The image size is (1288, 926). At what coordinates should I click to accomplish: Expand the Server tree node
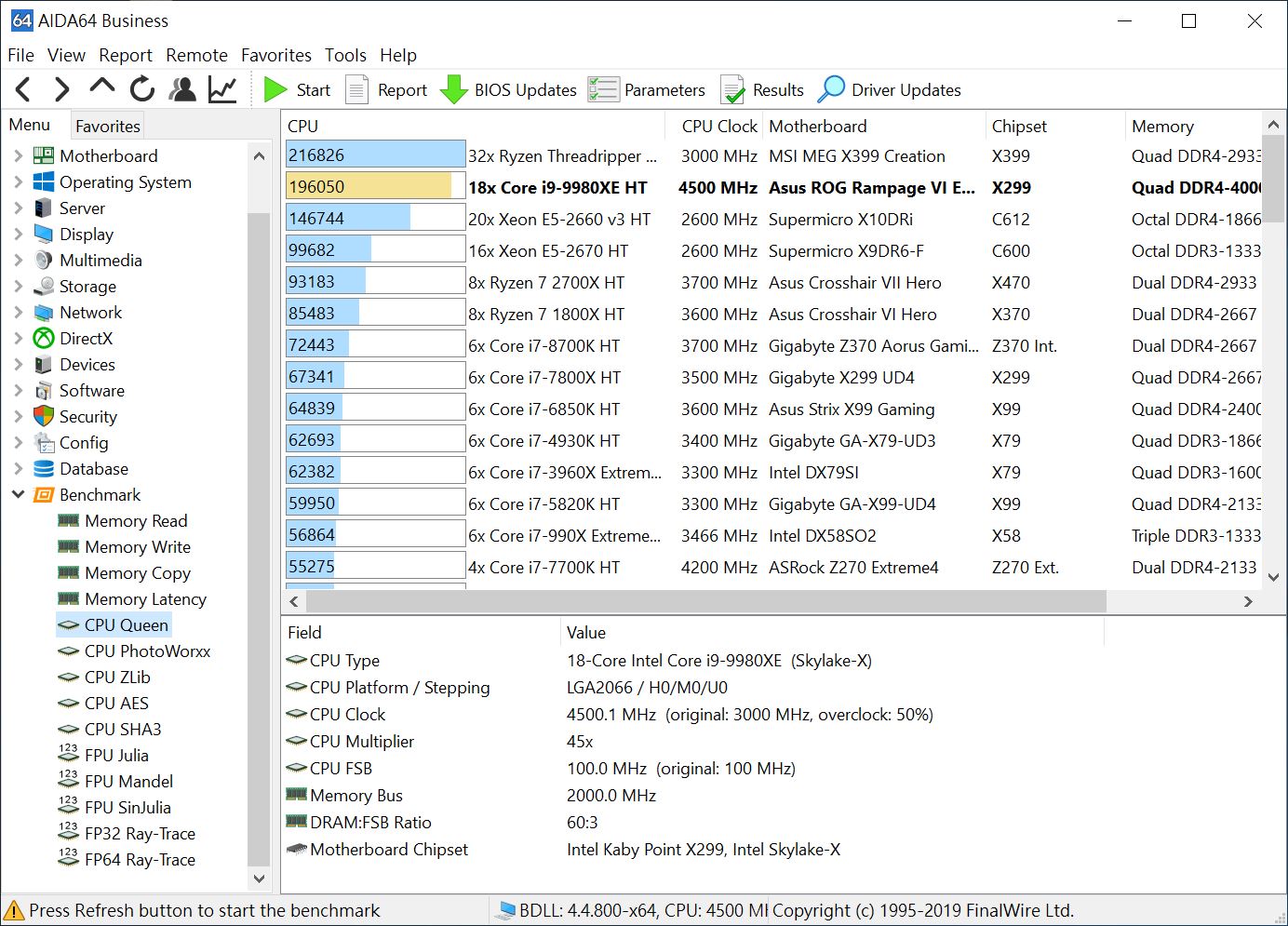click(x=18, y=208)
